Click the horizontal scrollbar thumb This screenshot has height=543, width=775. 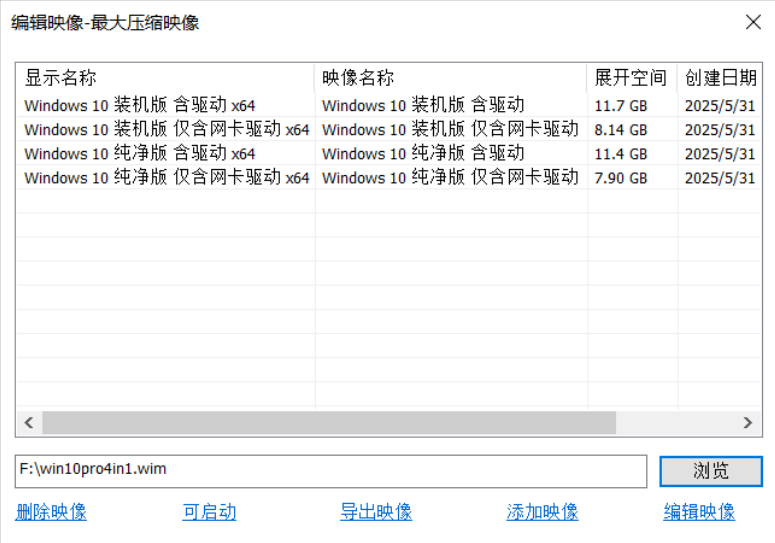click(x=329, y=422)
